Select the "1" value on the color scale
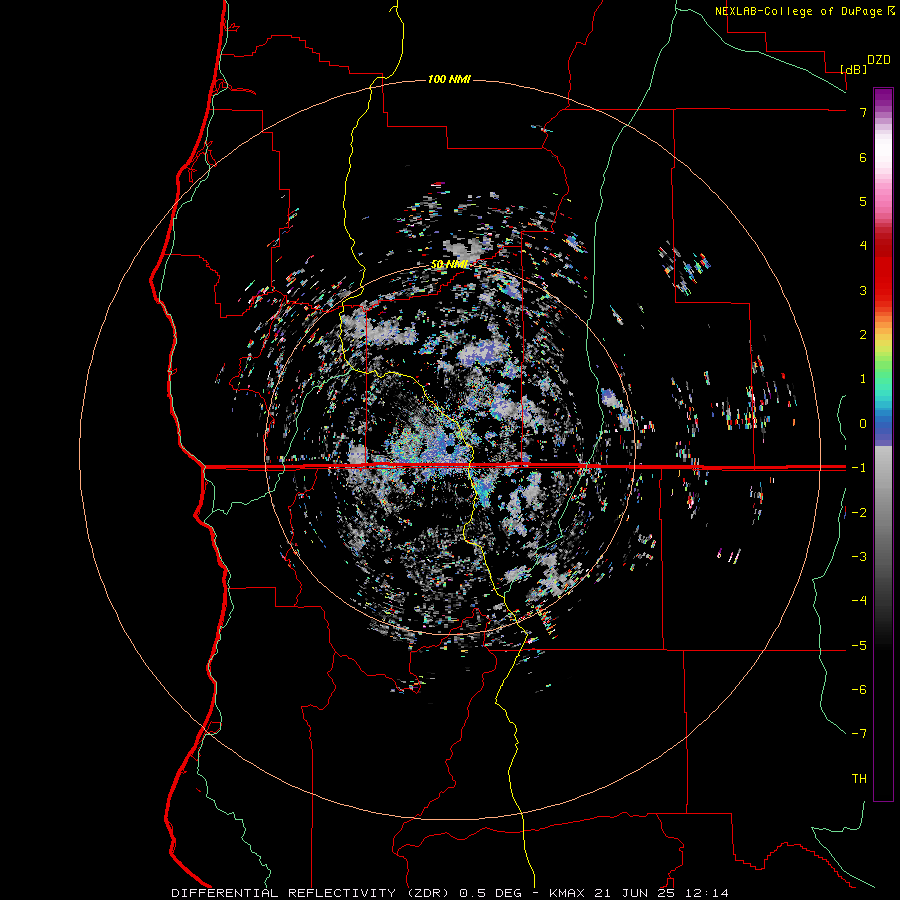 [x=863, y=379]
